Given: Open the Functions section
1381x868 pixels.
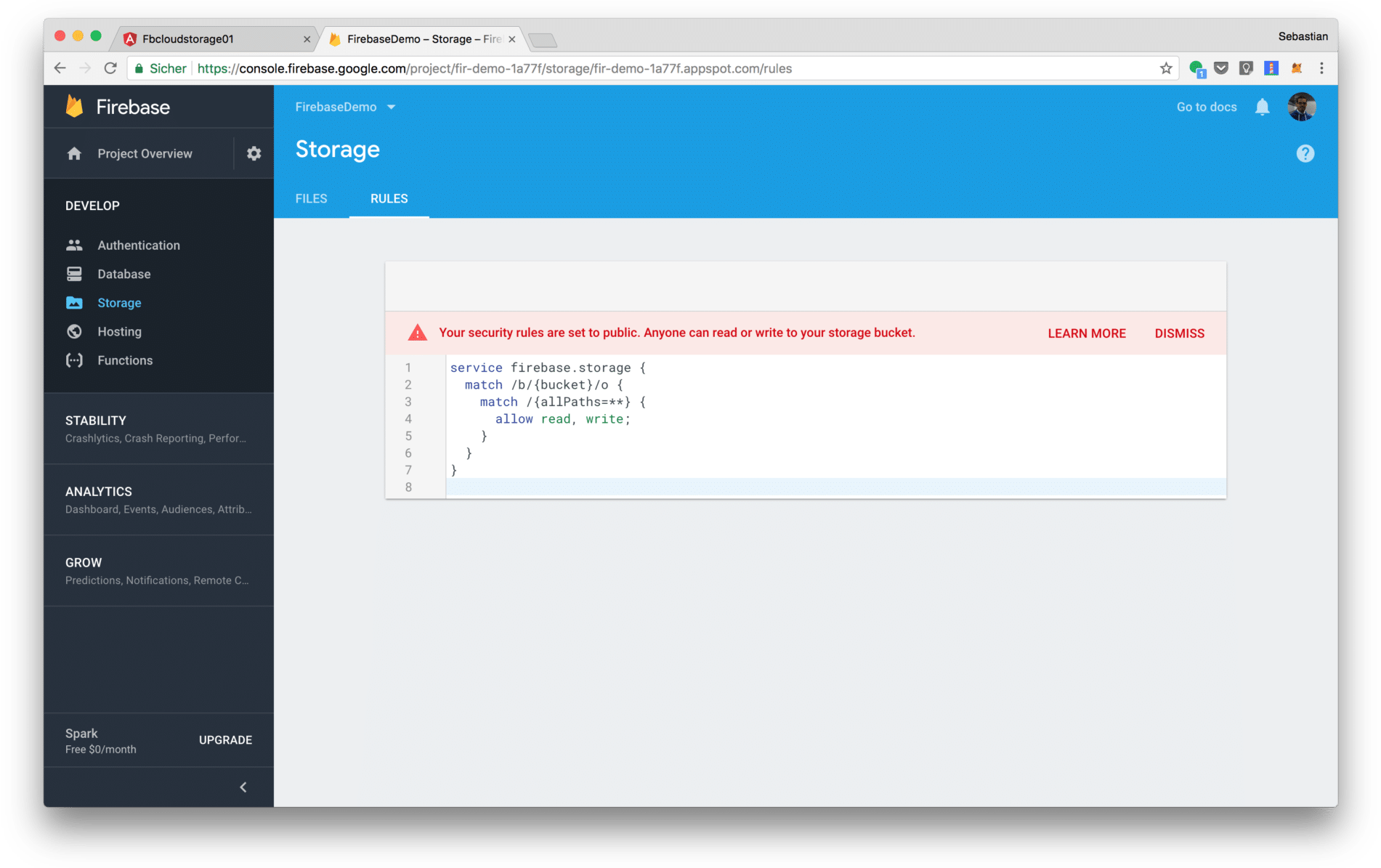Looking at the screenshot, I should click(x=124, y=360).
